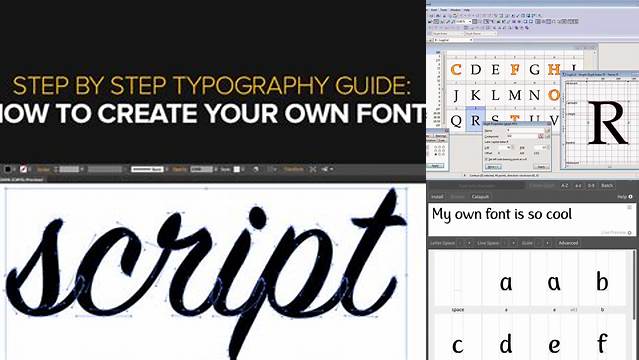Open the Advanced settings
The image size is (639, 360).
[x=568, y=243]
